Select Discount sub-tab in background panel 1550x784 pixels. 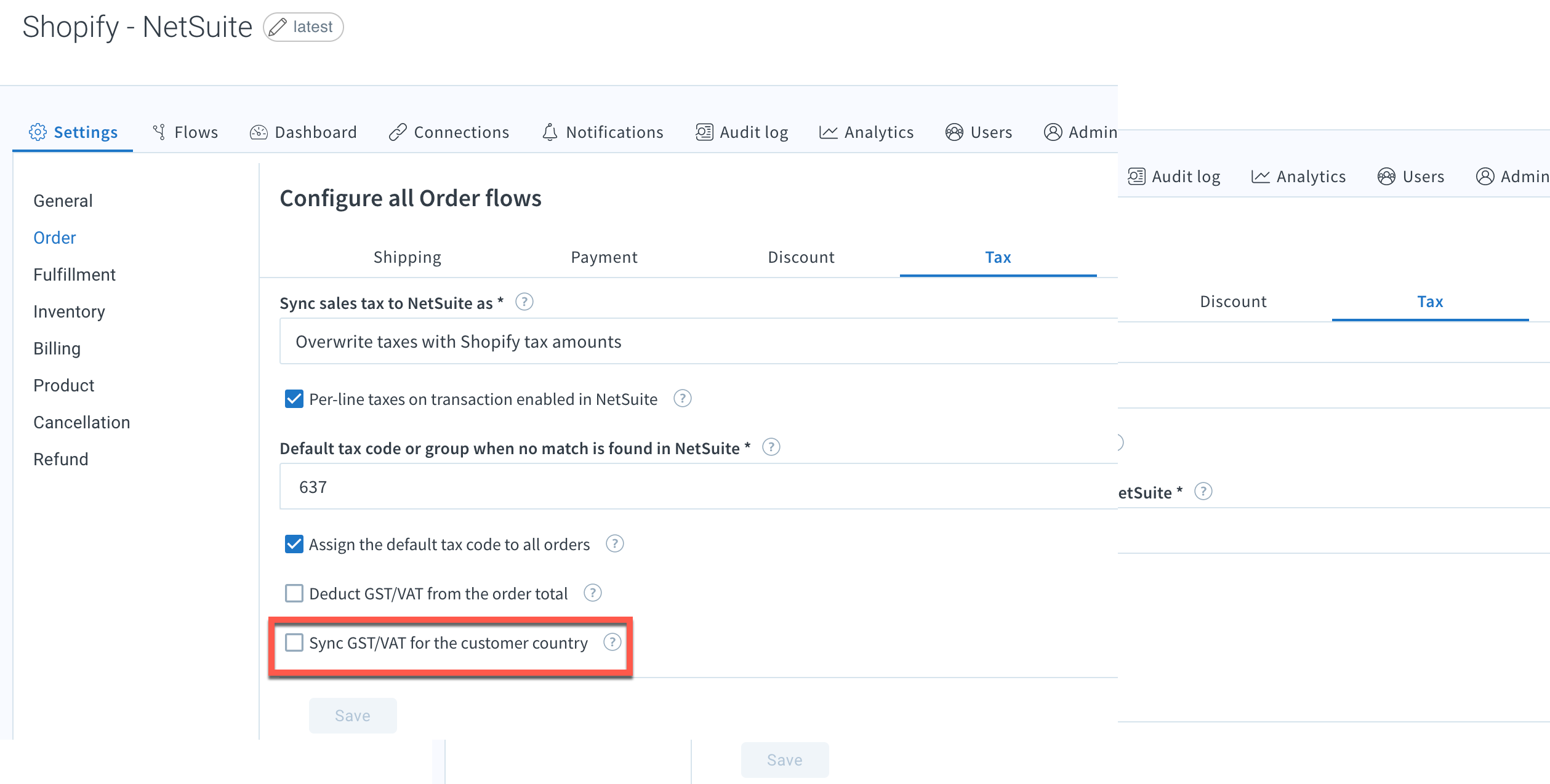(1234, 302)
